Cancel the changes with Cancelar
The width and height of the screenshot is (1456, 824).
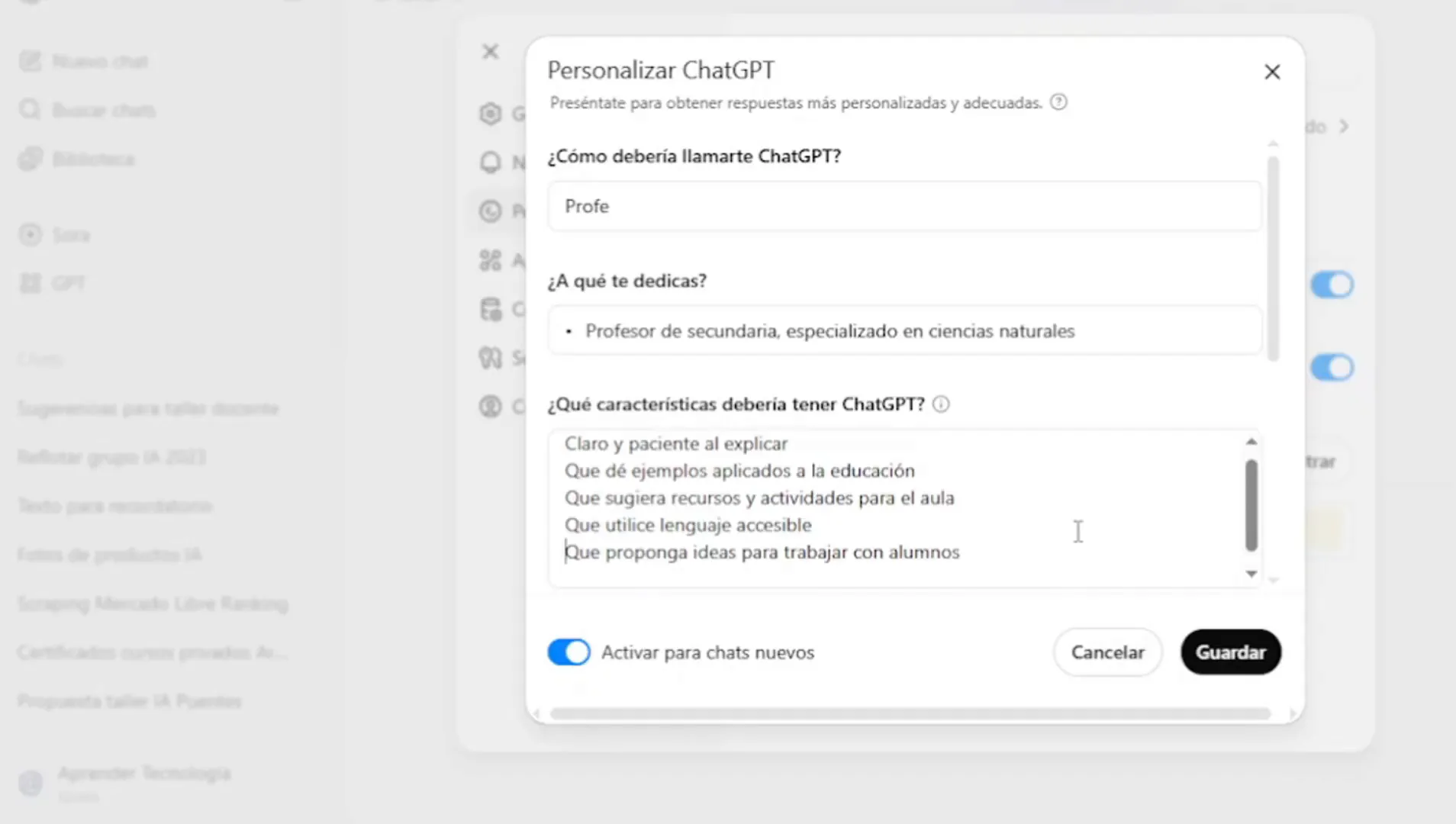tap(1108, 652)
